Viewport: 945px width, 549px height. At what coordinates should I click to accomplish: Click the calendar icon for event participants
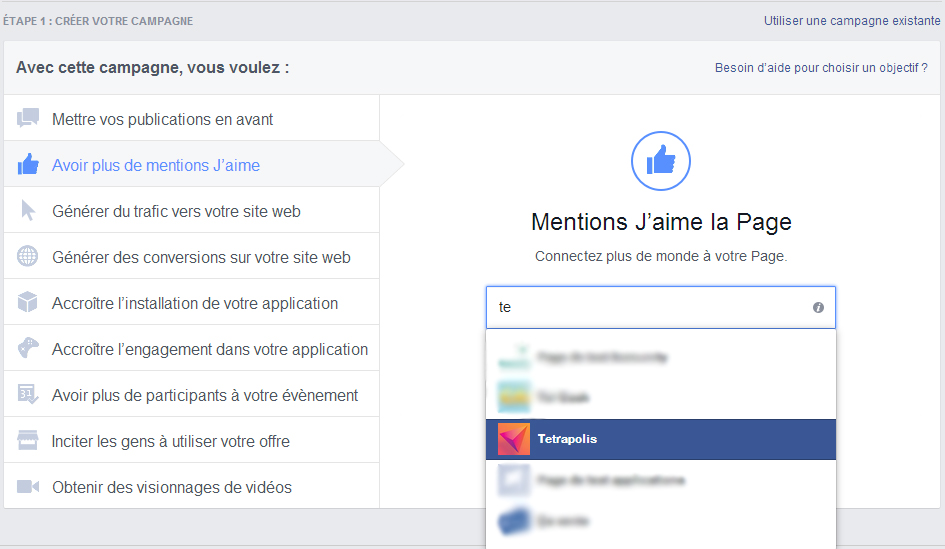pos(28,394)
